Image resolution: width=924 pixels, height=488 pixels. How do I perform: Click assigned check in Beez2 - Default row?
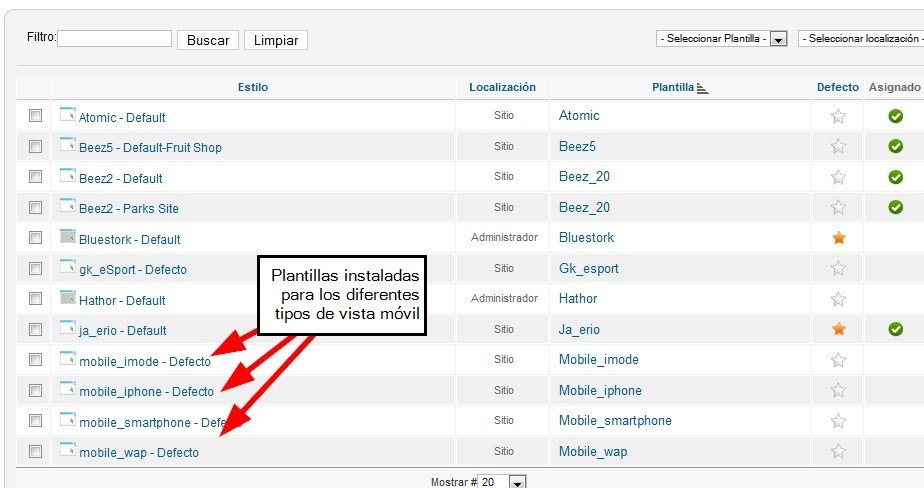[x=895, y=177]
